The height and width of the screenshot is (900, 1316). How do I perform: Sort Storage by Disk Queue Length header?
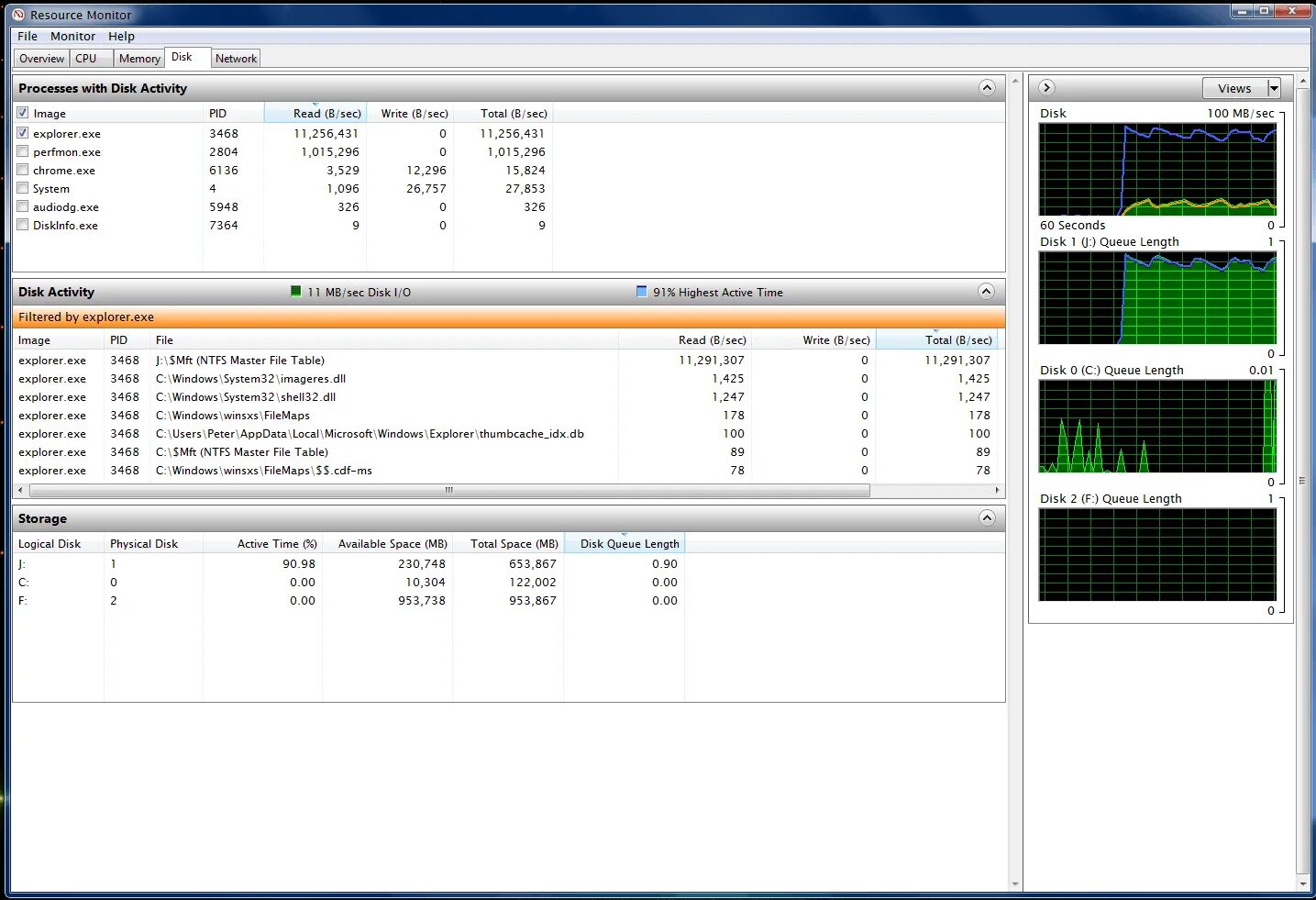pyautogui.click(x=625, y=543)
